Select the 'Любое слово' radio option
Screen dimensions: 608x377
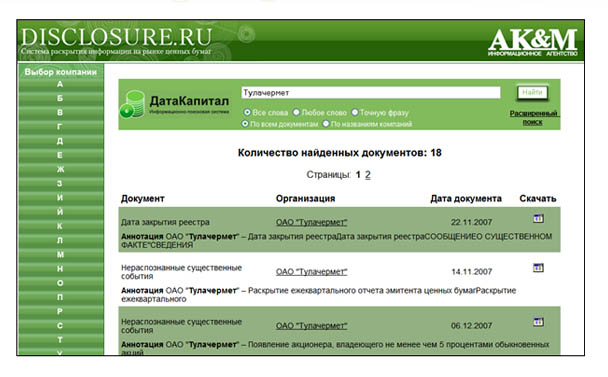[x=296, y=112]
